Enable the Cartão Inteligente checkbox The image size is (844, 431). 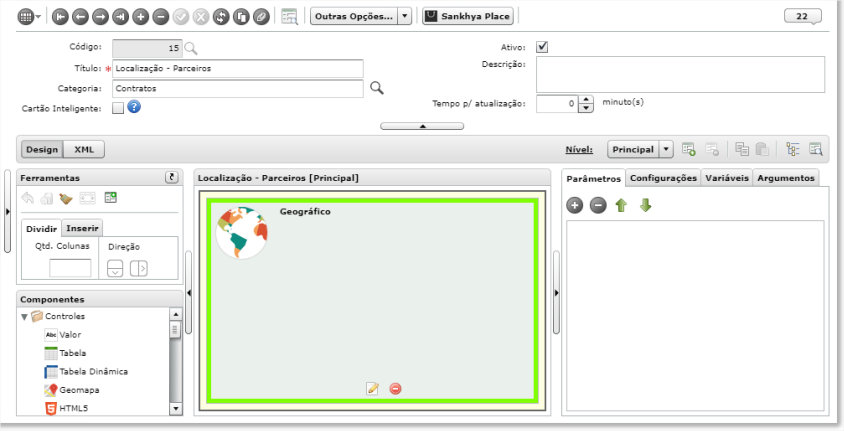(118, 109)
